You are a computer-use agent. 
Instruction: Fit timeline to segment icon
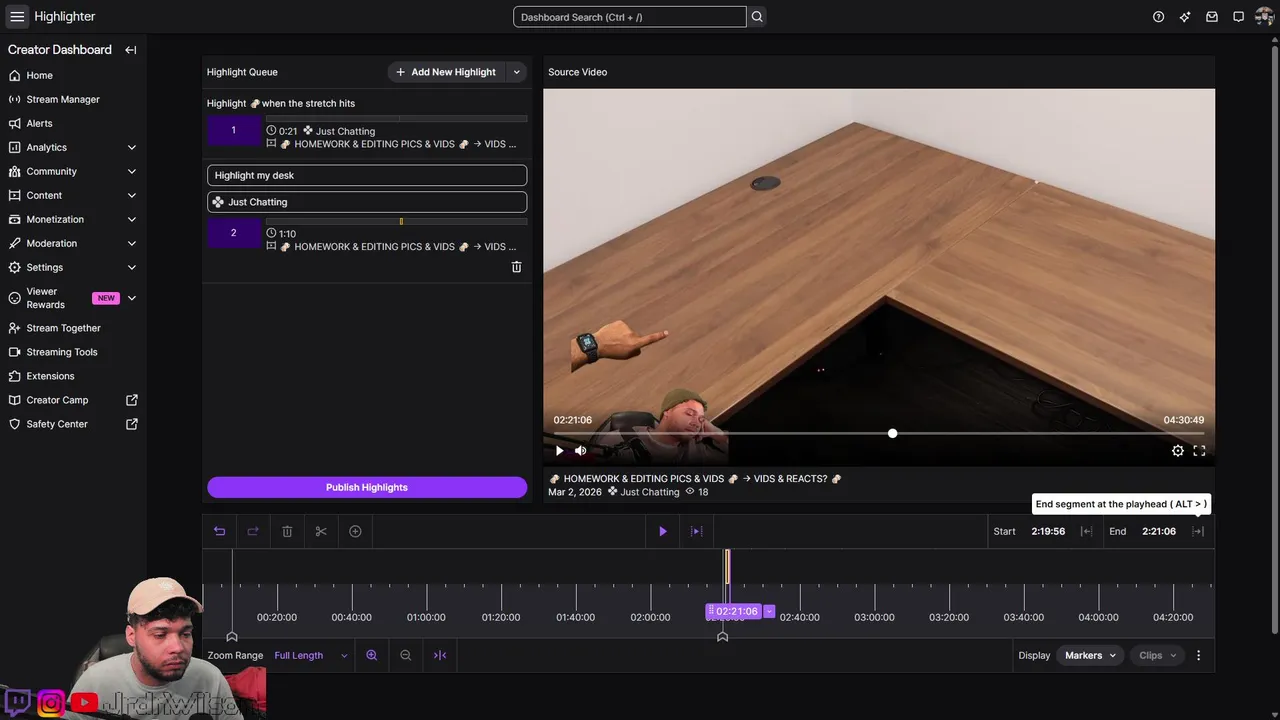tap(440, 655)
